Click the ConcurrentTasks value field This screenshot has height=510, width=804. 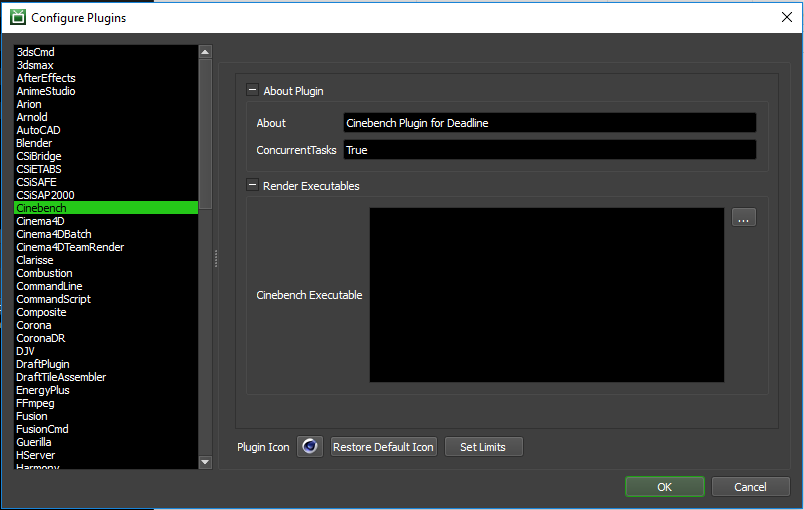coord(550,150)
